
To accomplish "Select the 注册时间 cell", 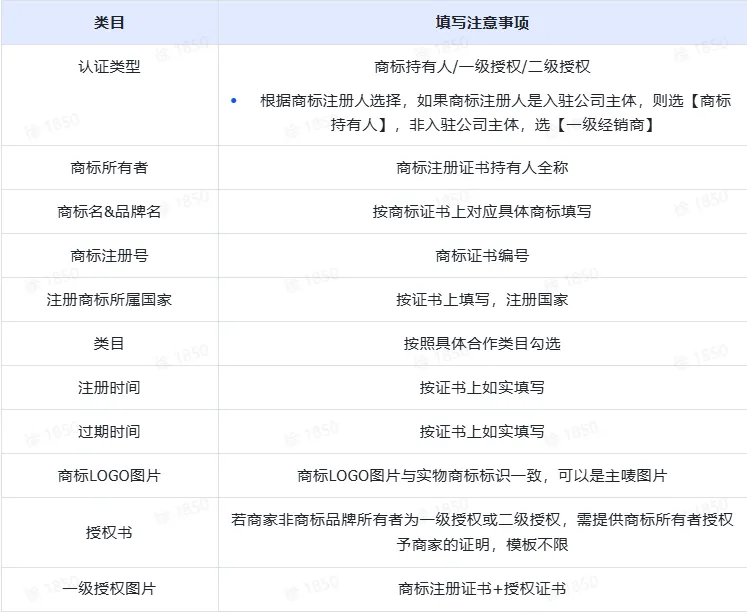I will click(109, 388).
